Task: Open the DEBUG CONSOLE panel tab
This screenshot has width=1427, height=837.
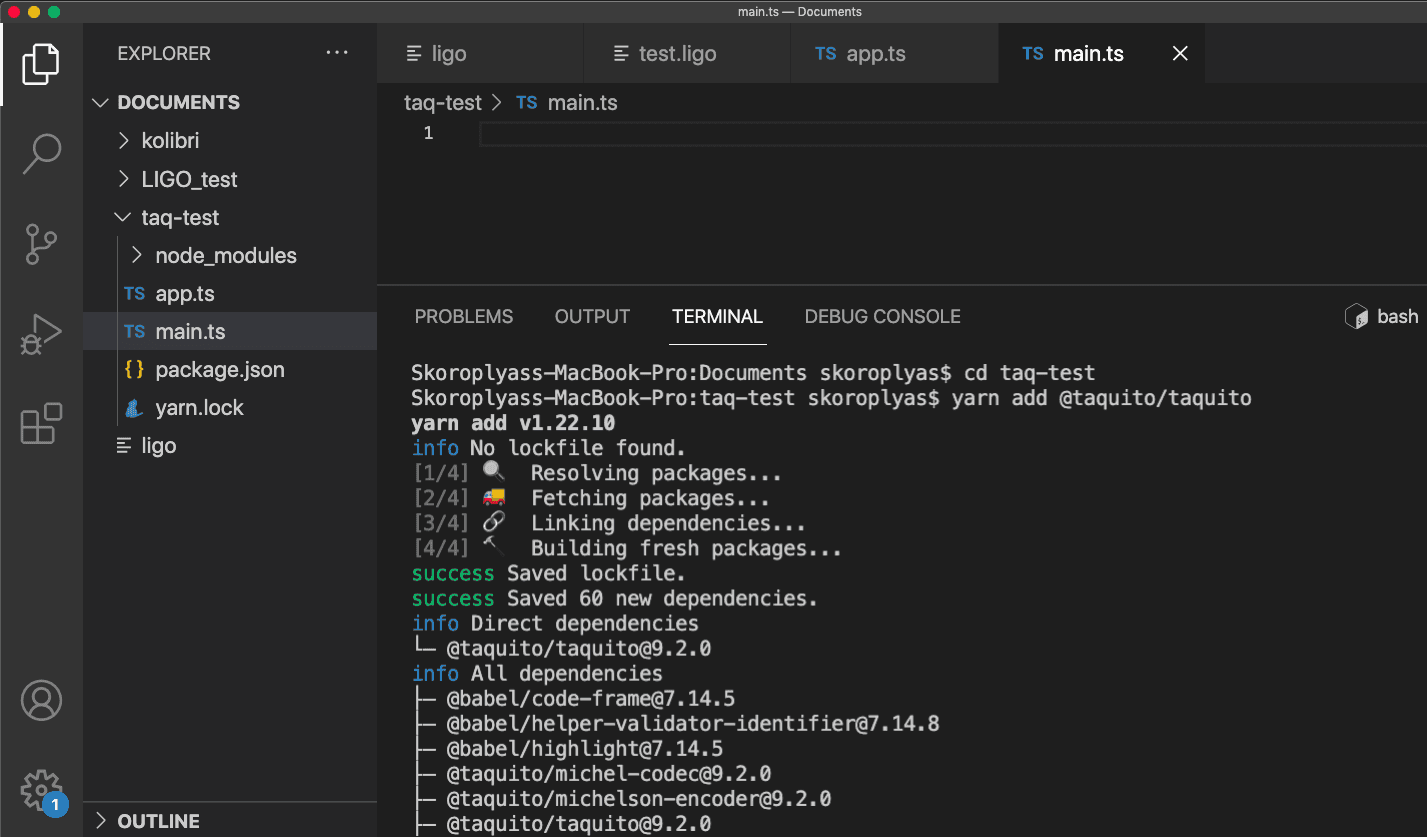Action: tap(882, 317)
